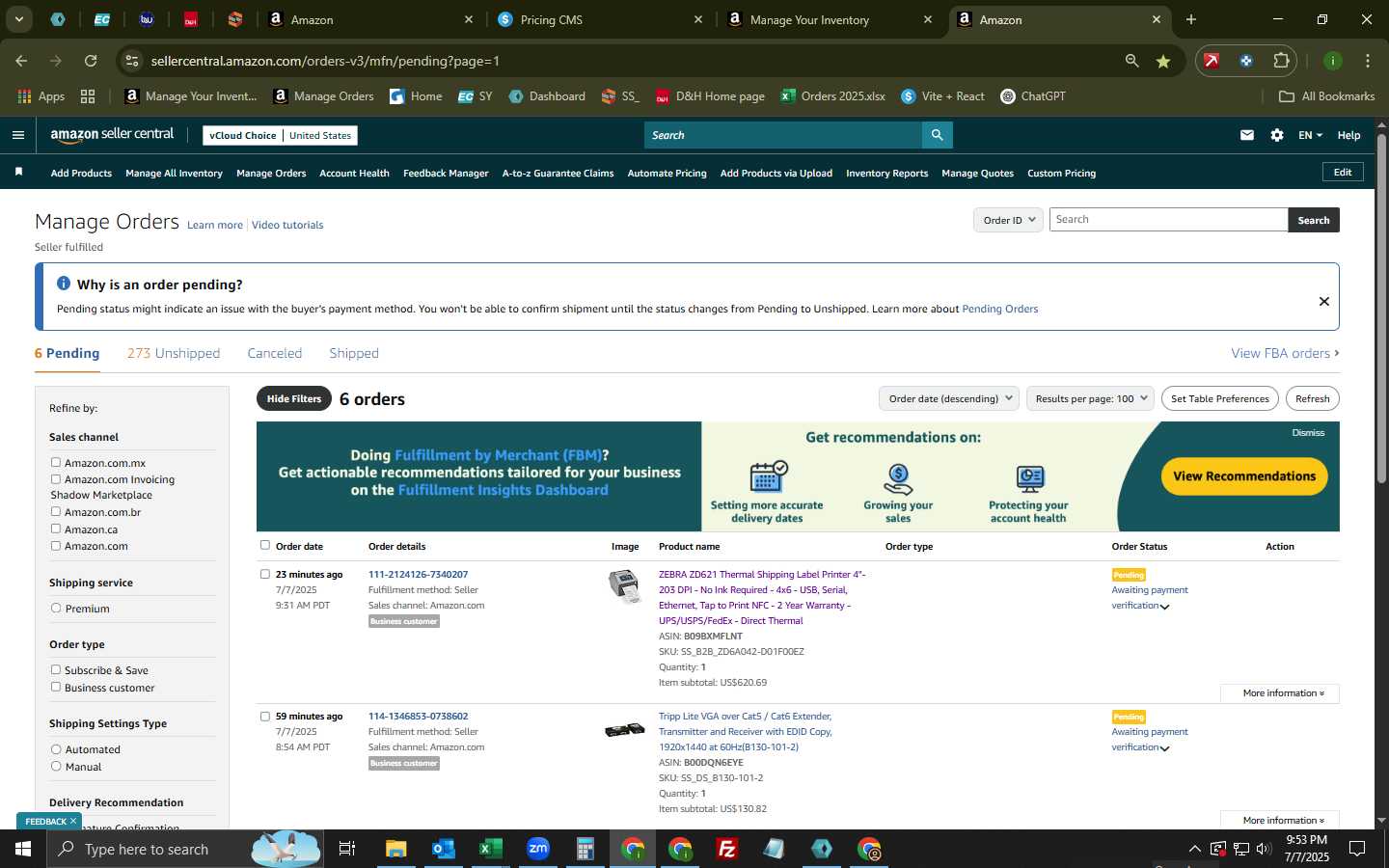Click the View Recommendations button

[x=1244, y=476]
